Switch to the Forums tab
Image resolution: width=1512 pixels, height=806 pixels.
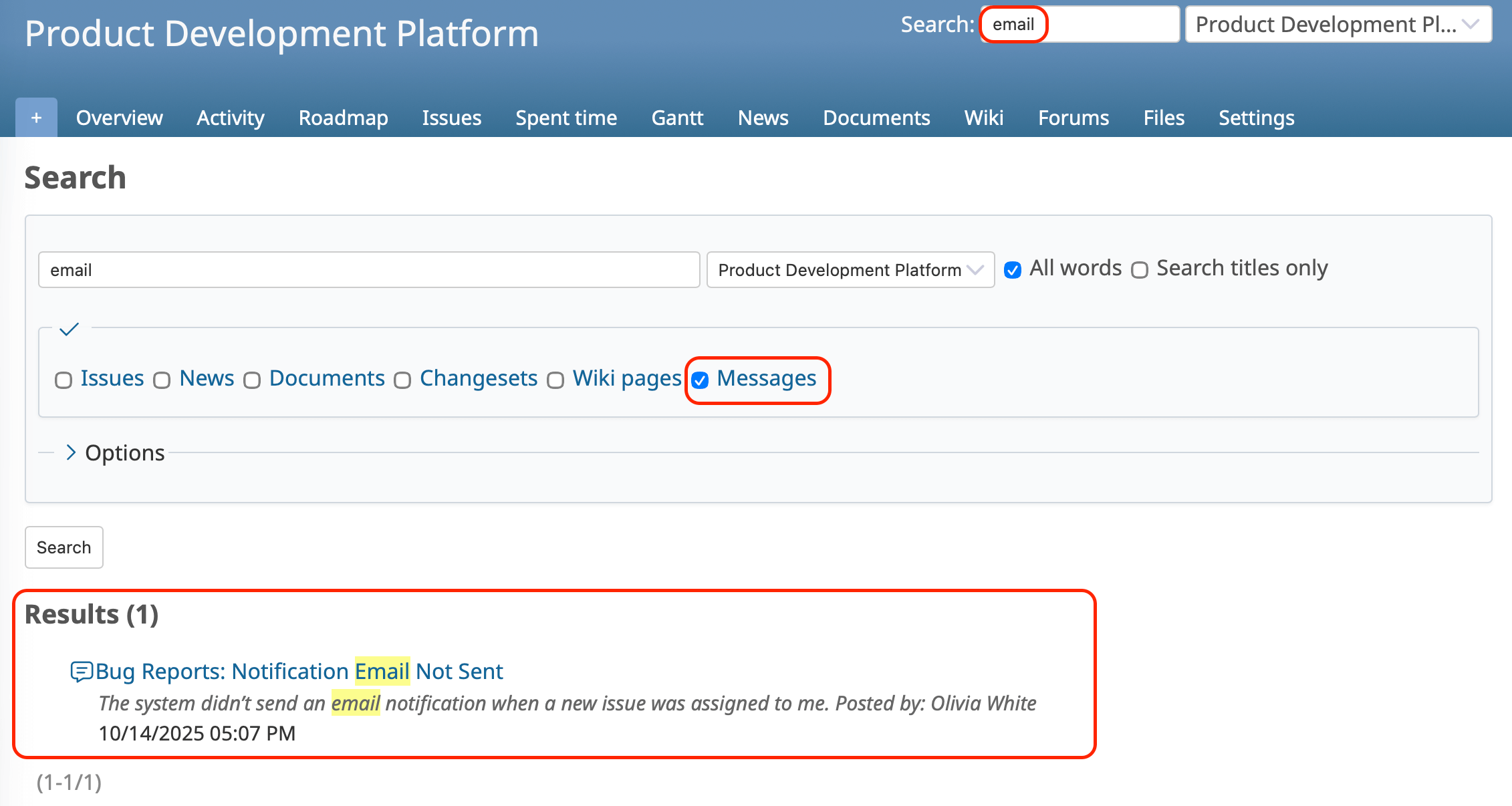tap(1073, 118)
